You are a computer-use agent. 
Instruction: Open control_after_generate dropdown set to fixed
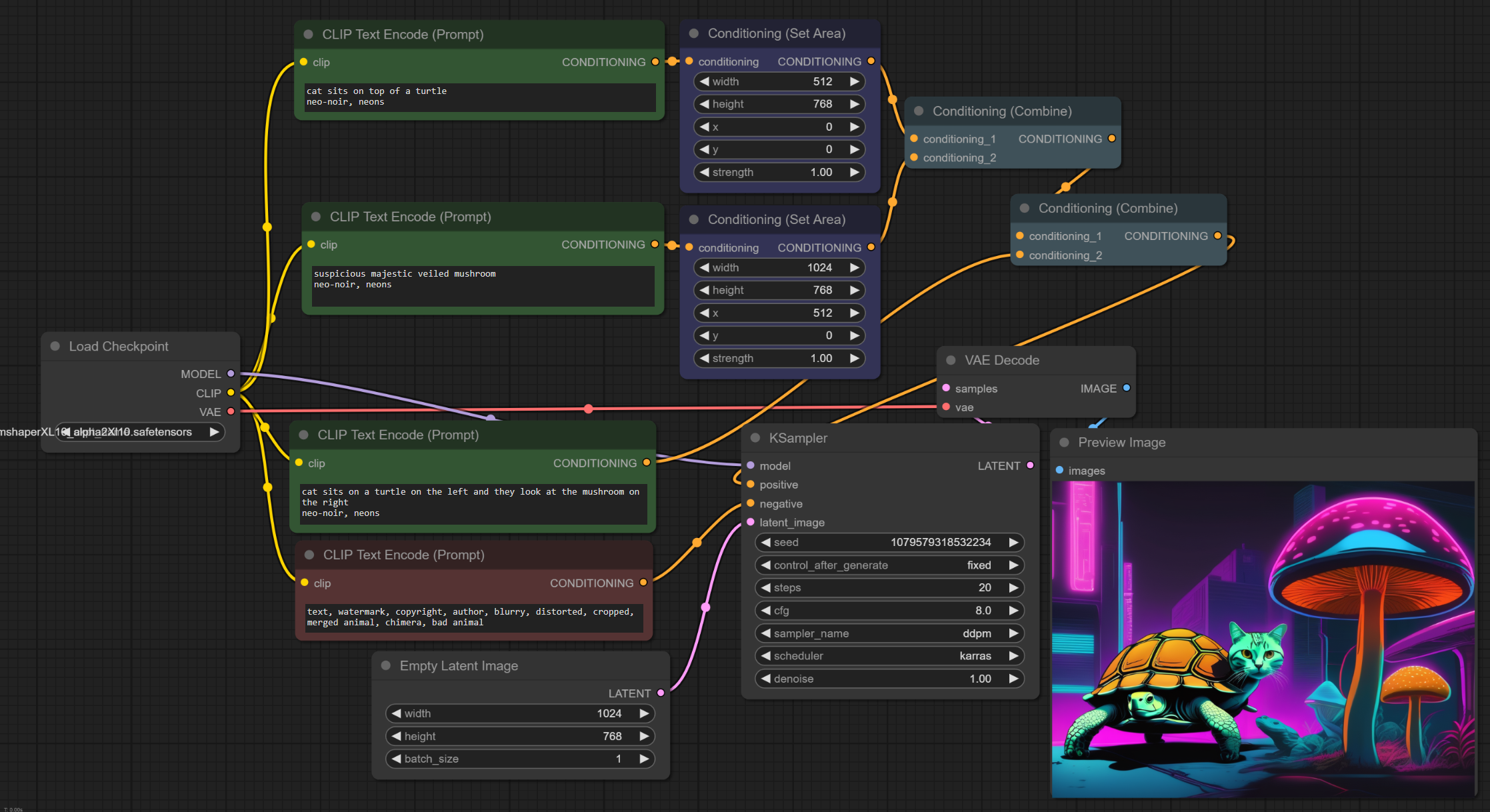(x=889, y=565)
